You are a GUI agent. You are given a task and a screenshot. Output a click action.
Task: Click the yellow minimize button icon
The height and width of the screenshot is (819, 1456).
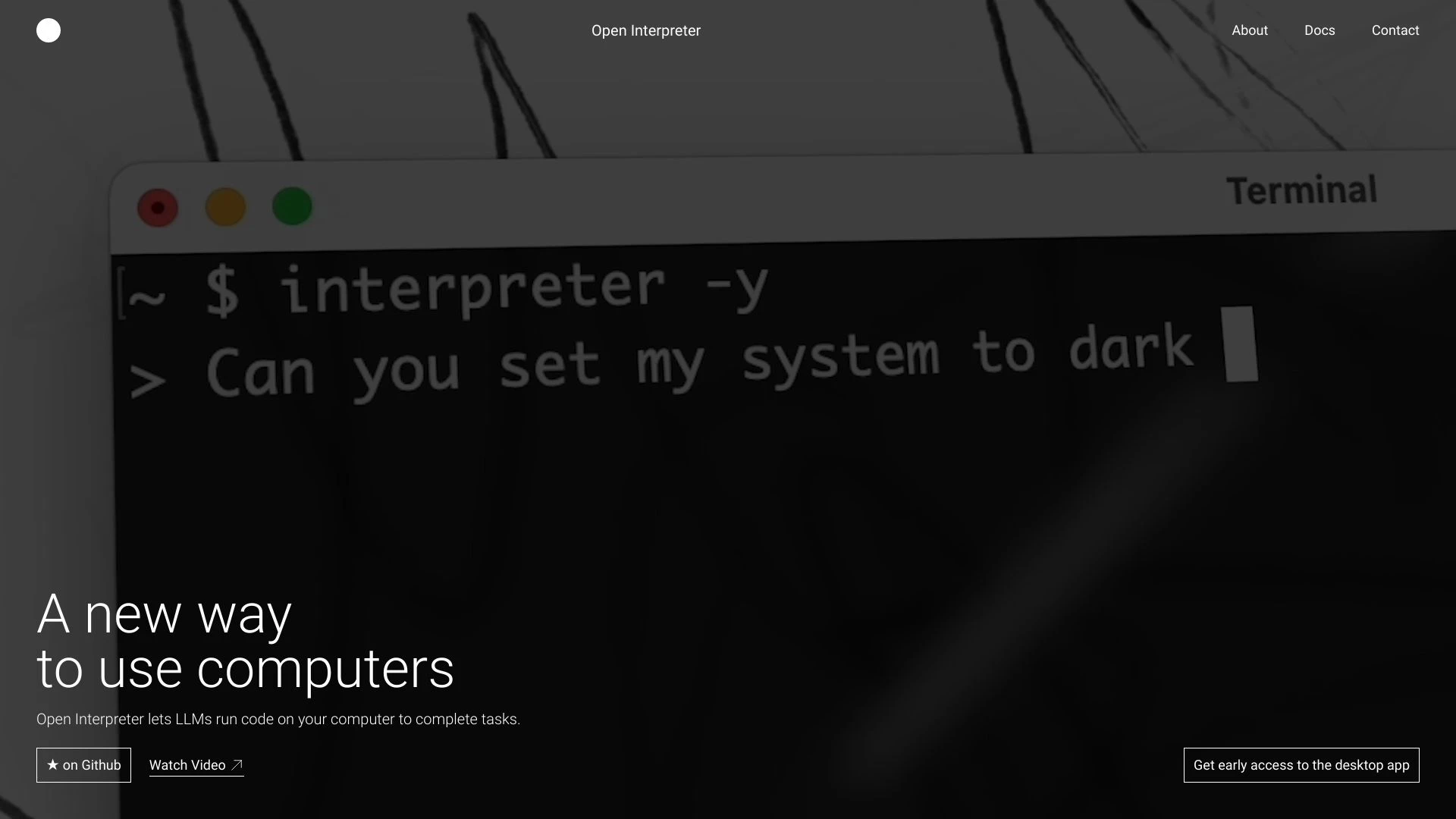225,207
